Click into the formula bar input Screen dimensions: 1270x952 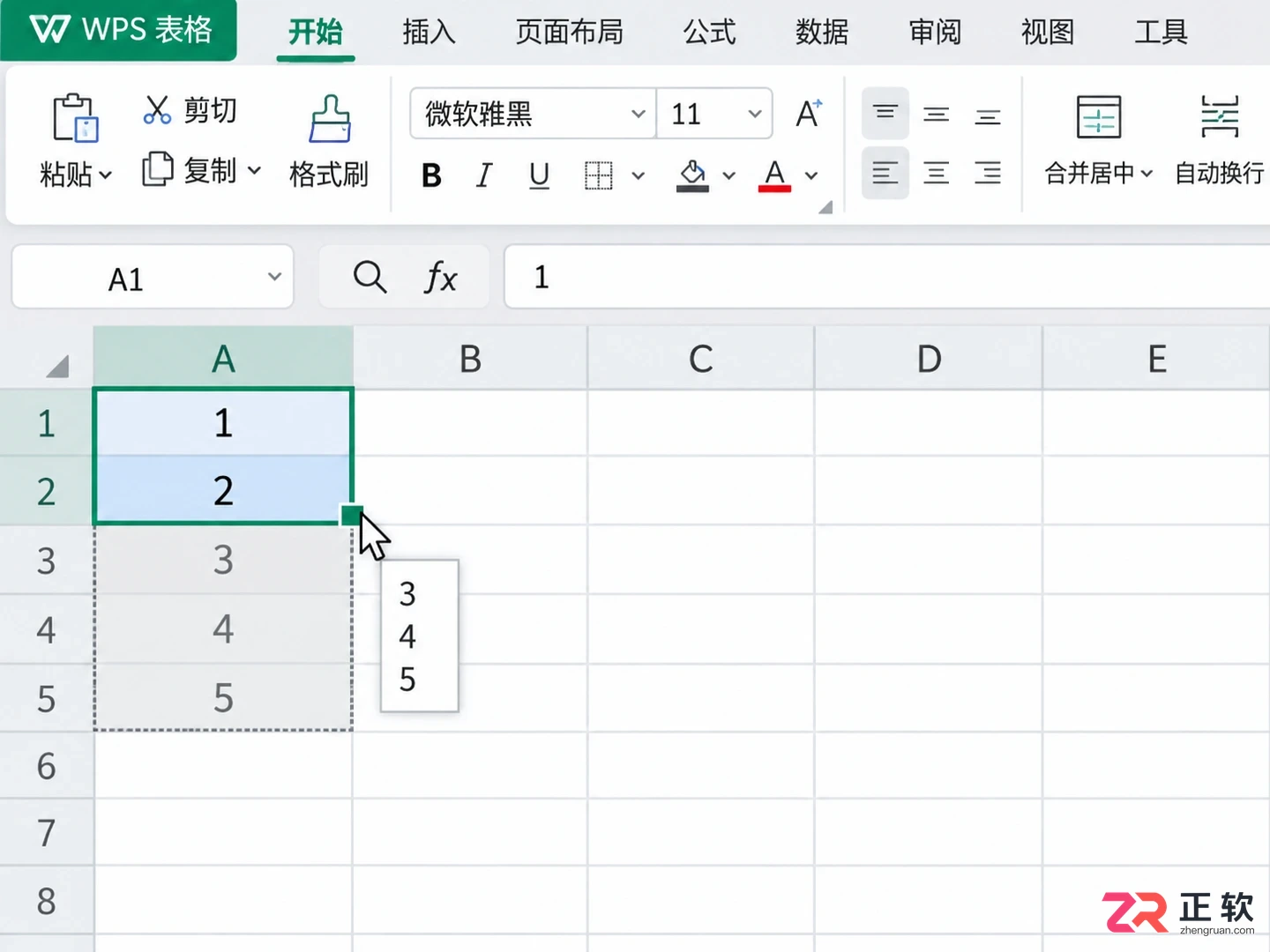coord(887,277)
